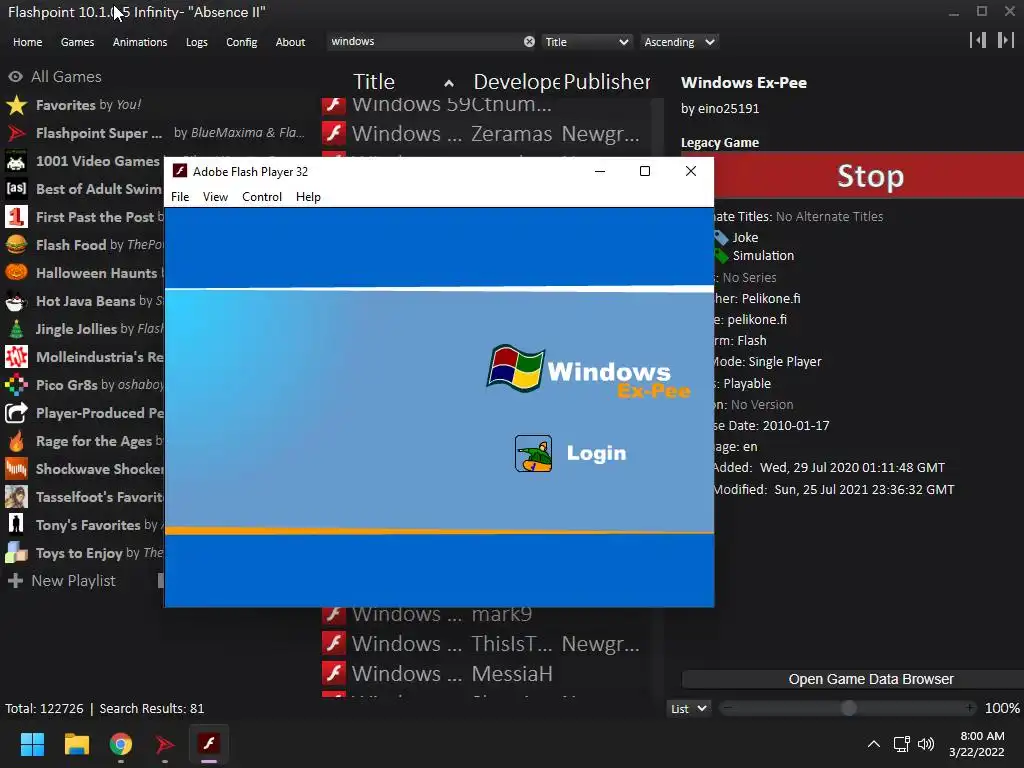This screenshot has width=1024, height=768.
Task: Open File Explorer from taskbar
Action: 76,744
